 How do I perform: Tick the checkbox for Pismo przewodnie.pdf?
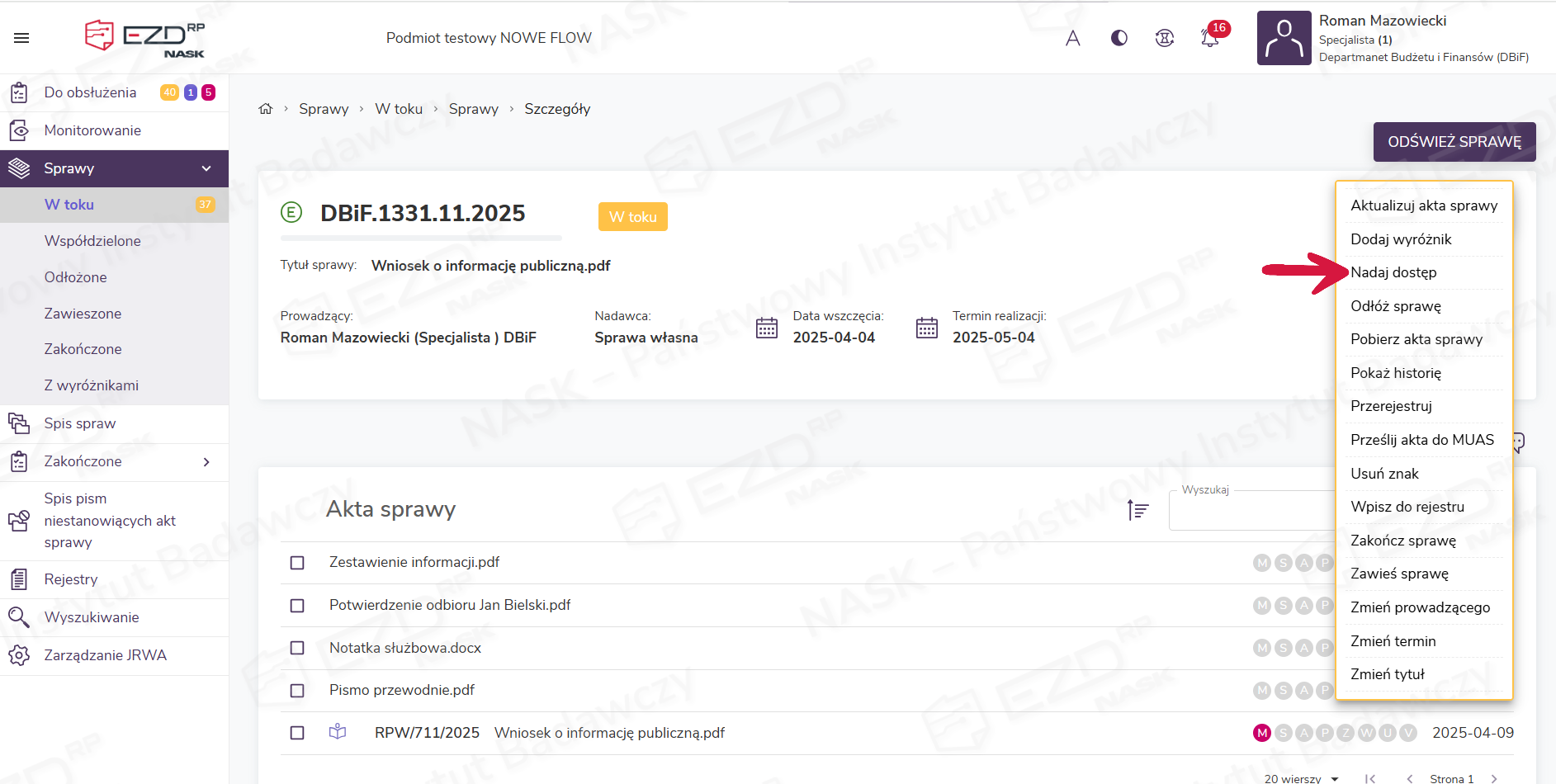point(297,691)
